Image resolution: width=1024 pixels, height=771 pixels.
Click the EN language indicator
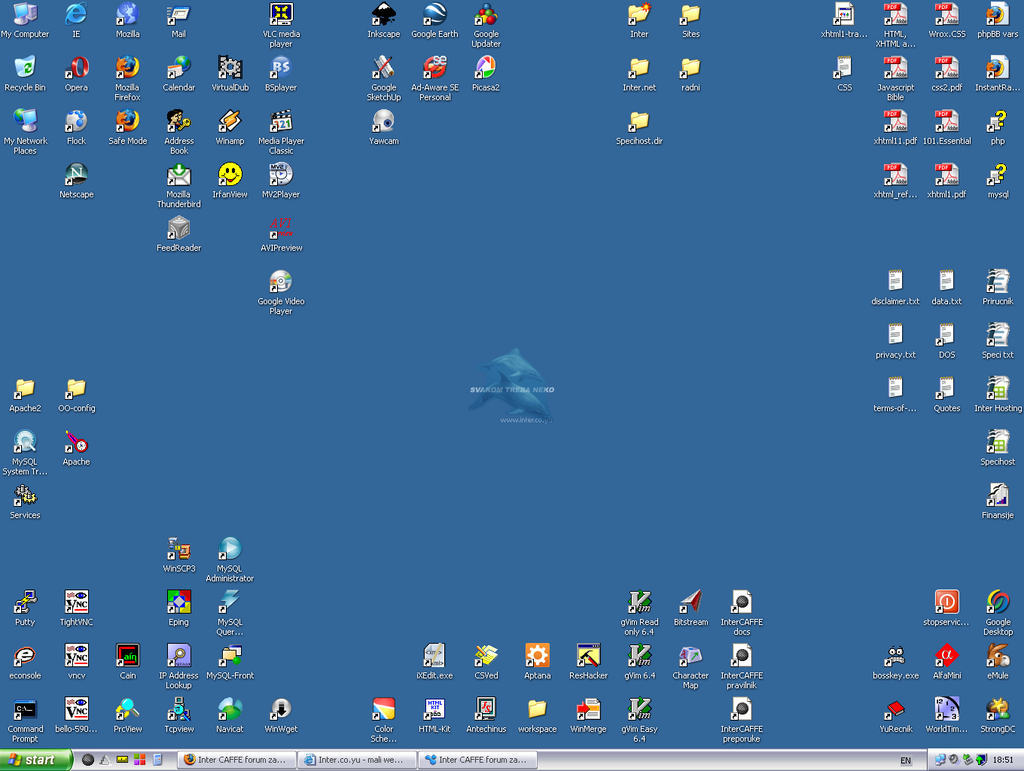click(905, 761)
